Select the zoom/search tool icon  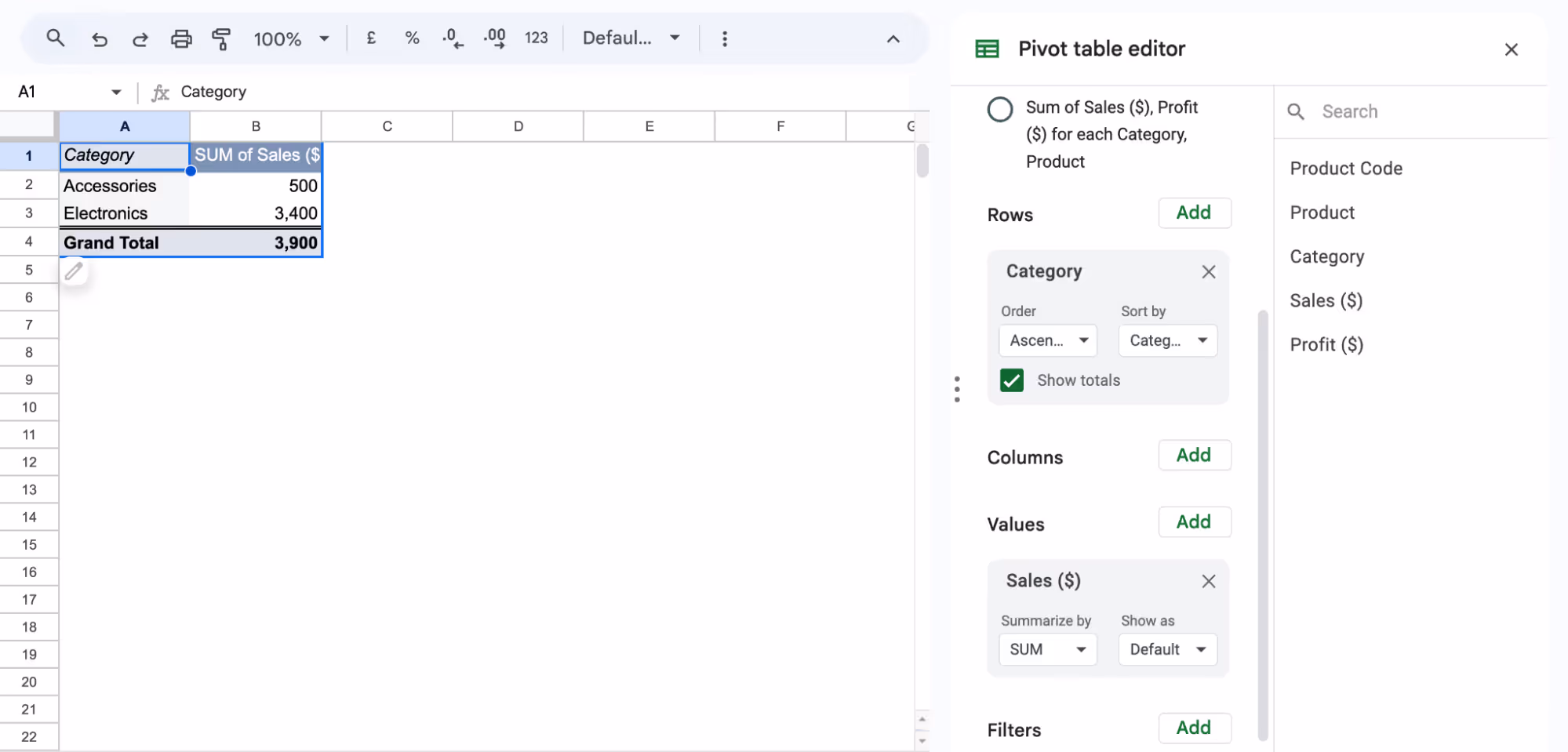56,38
